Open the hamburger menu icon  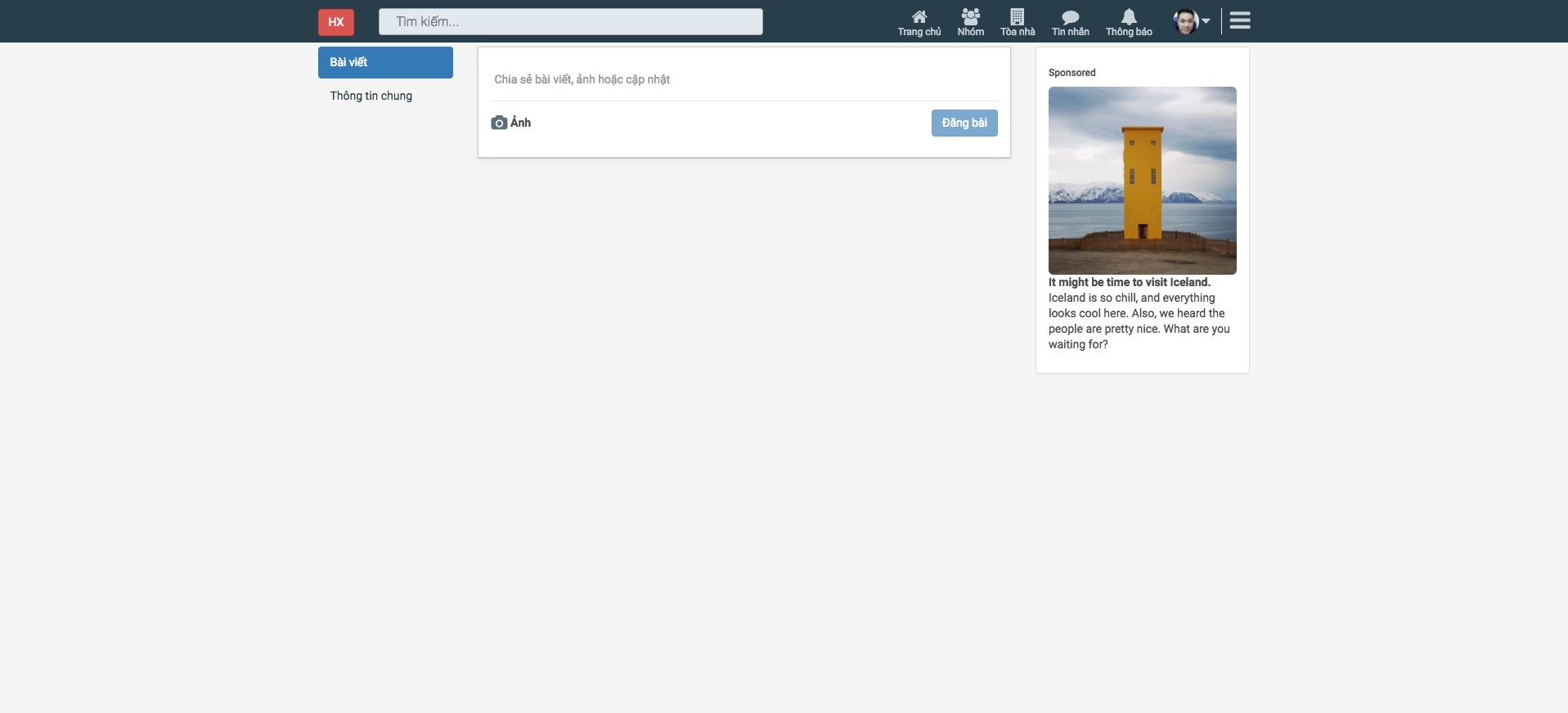[x=1239, y=20]
